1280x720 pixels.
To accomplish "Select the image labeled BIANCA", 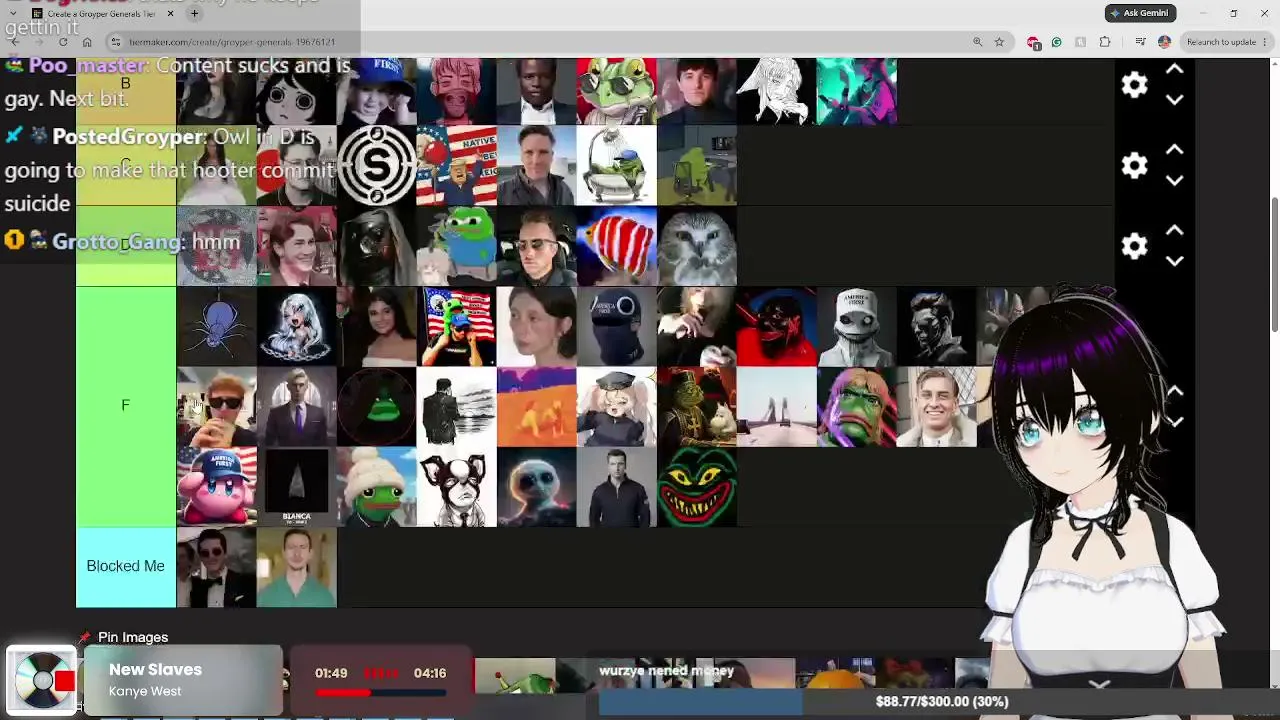I will [297, 487].
